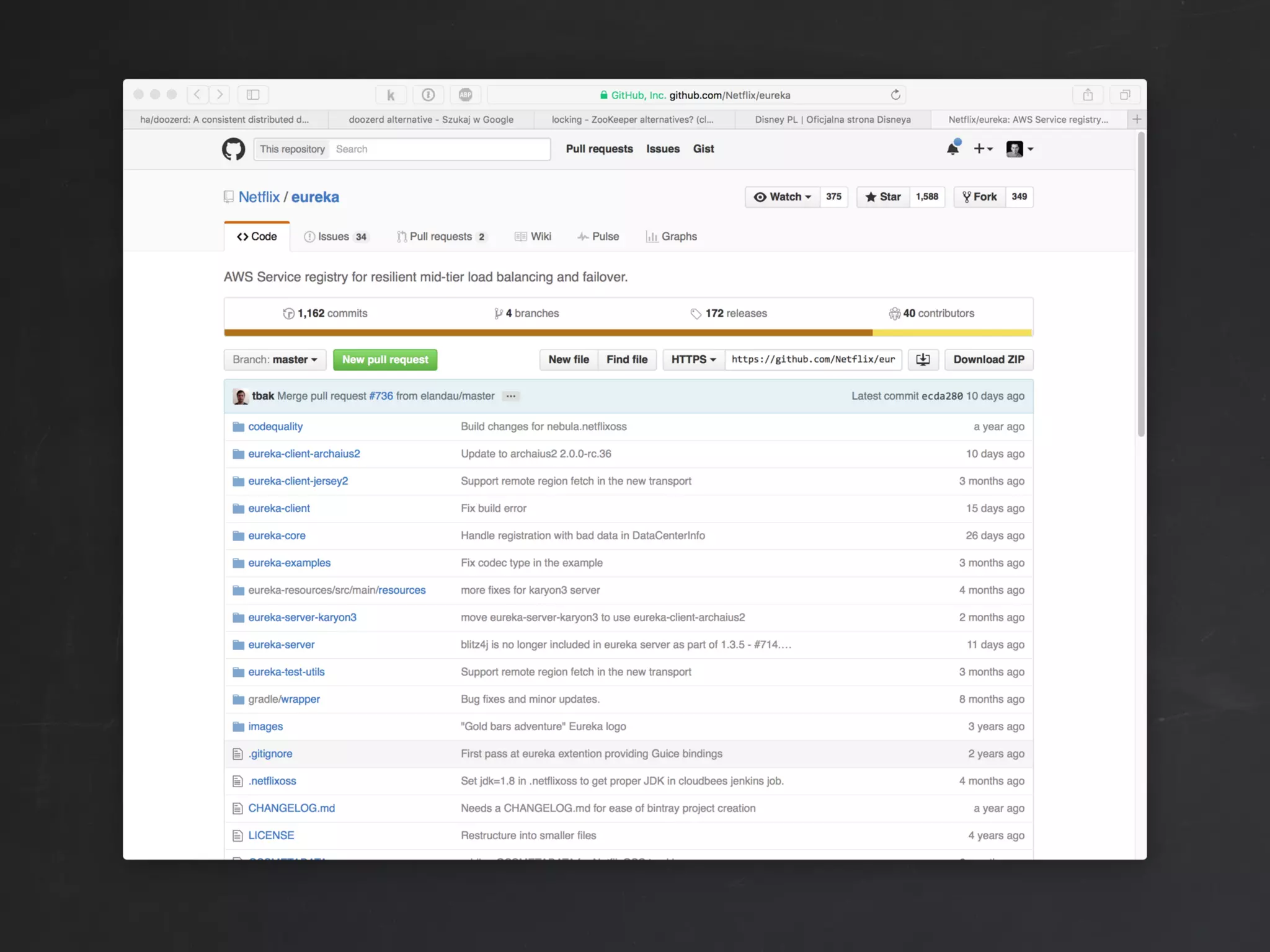This screenshot has width=1270, height=952.
Task: Star the eureka repository
Action: 883,196
